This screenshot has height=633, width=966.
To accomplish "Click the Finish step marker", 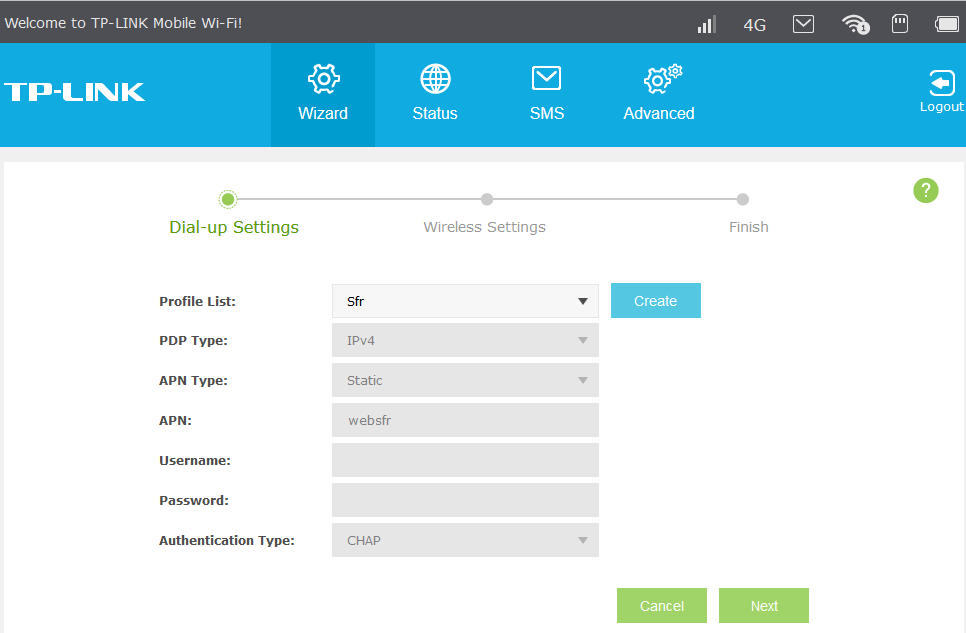I will 742,199.
